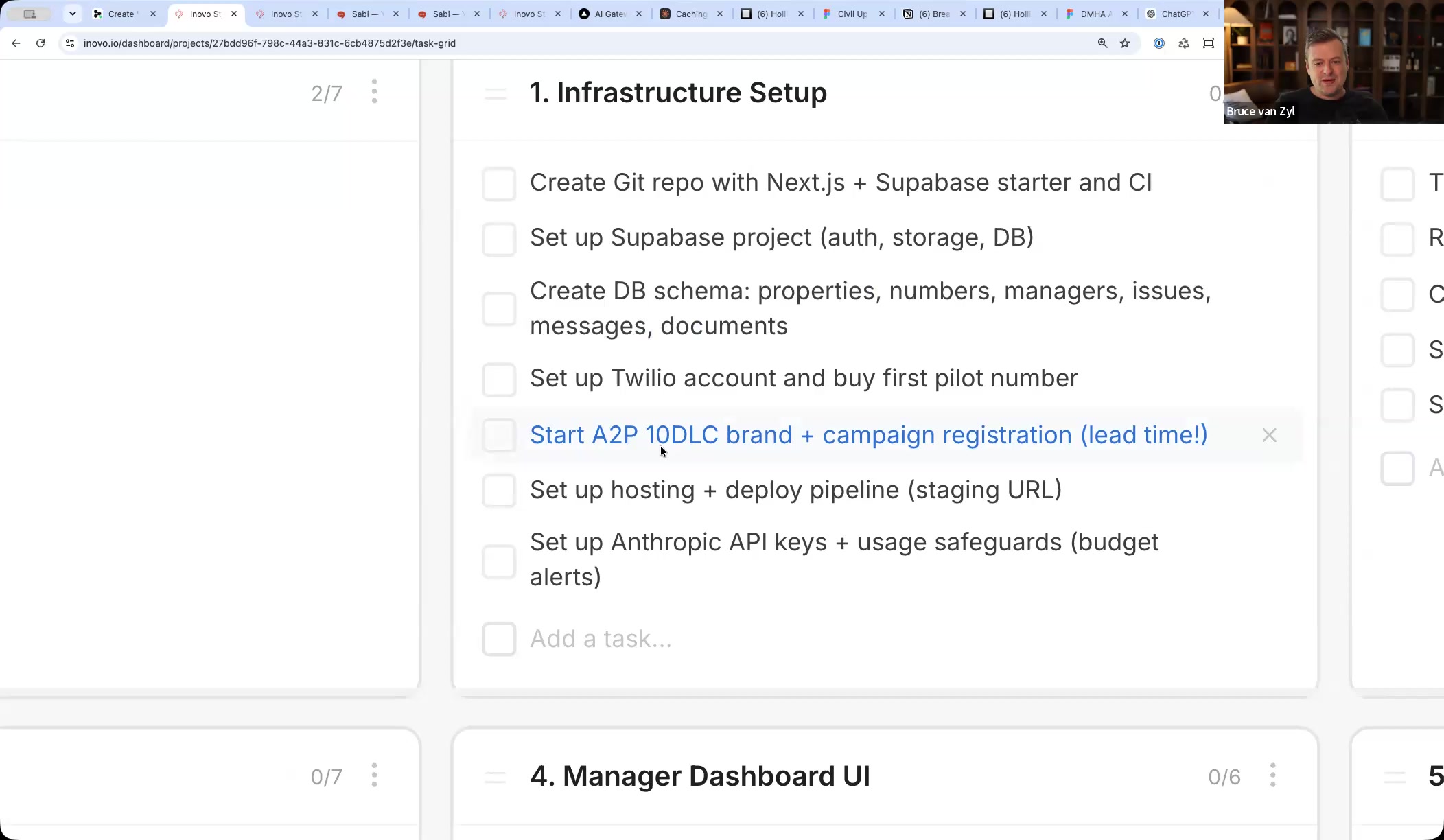
Task: Open the browser extensions puzzle icon
Action: pos(1184,43)
